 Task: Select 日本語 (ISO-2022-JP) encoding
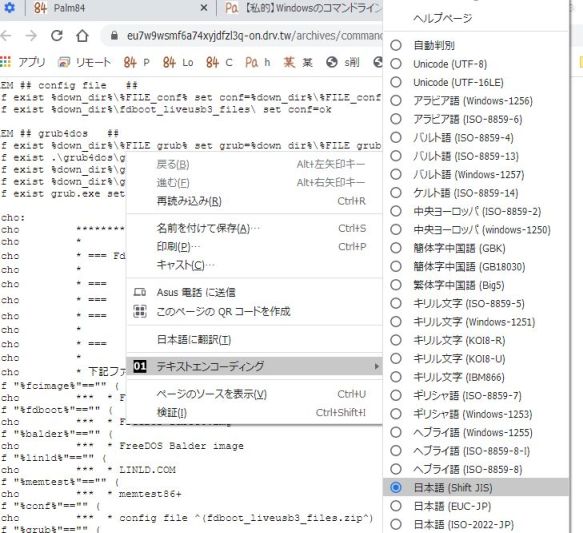[476, 524]
